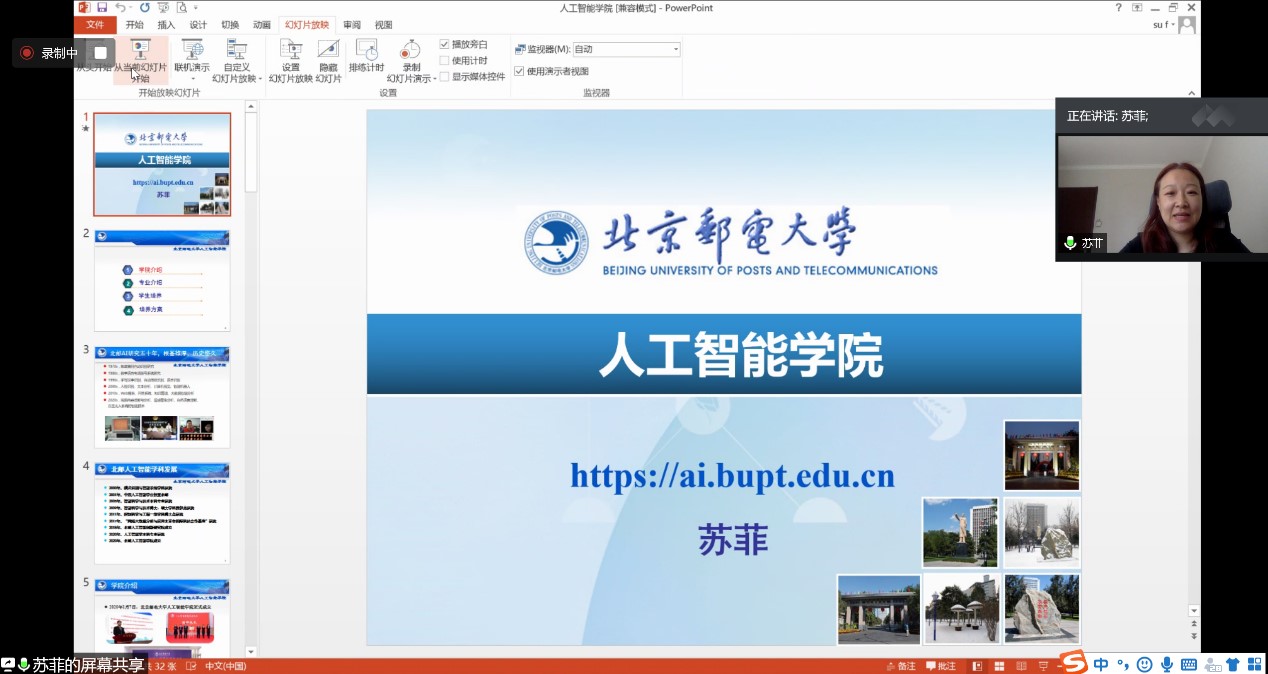Switch to 视图 View tab
The width and height of the screenshot is (1268, 674).
384,25
